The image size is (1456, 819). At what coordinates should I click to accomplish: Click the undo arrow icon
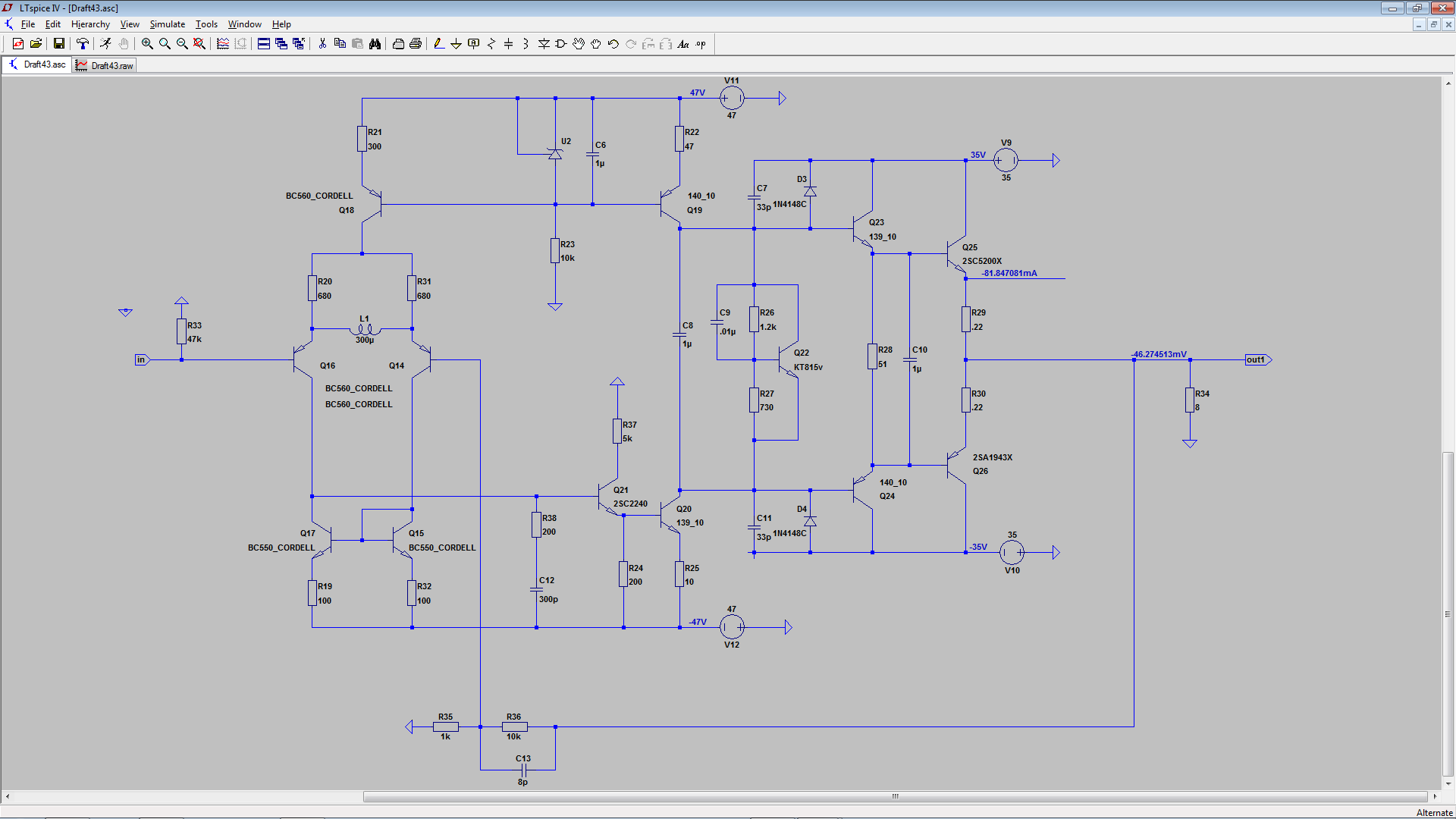[613, 44]
